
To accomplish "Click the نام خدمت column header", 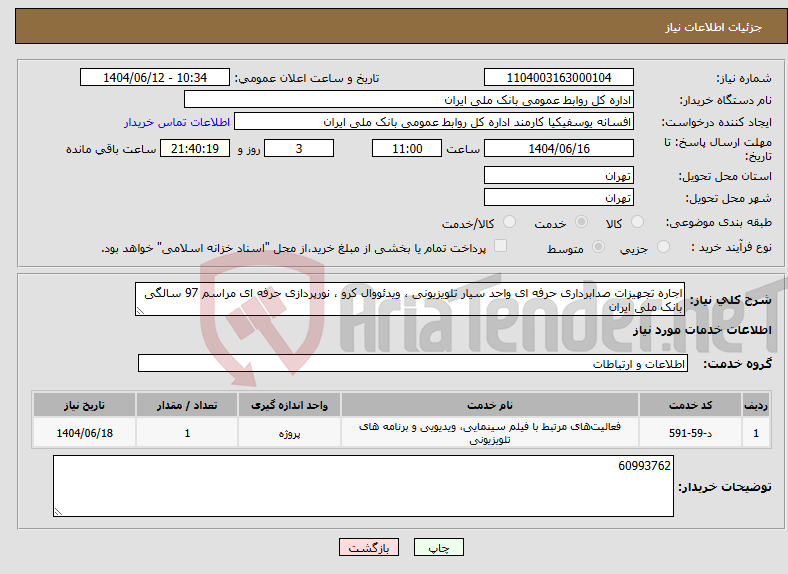I will (x=490, y=405).
